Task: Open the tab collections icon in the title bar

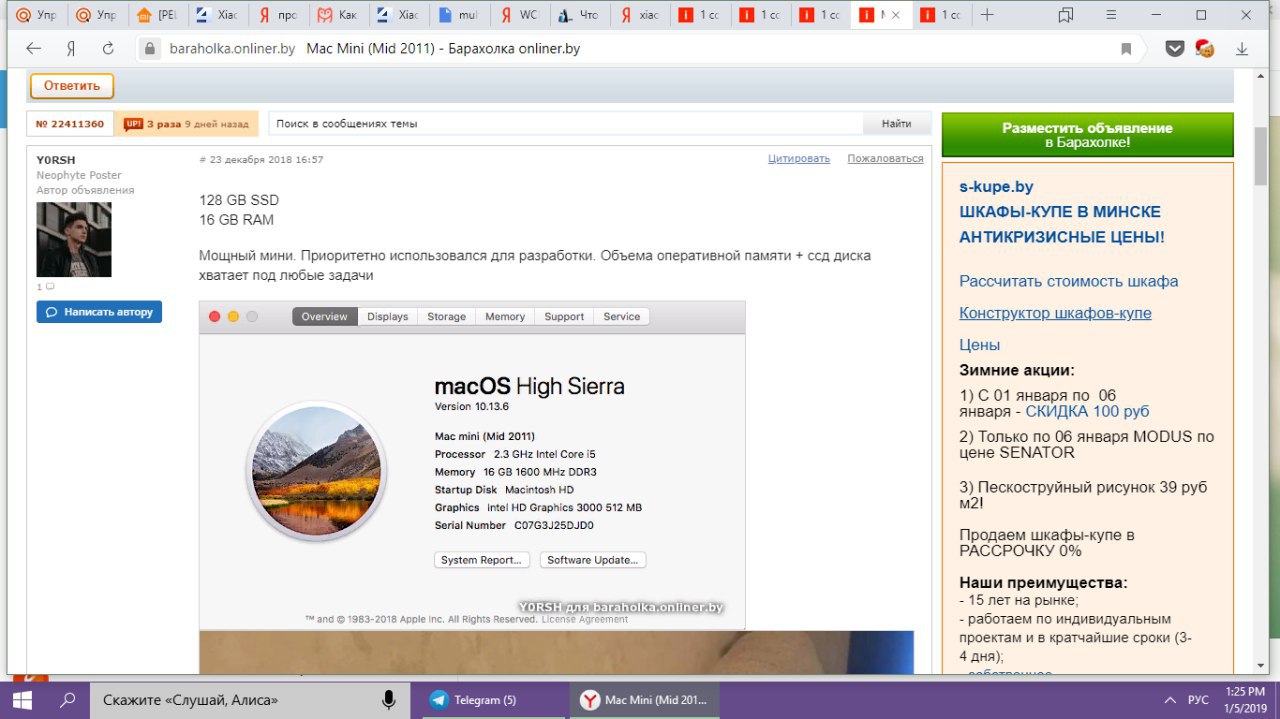Action: [x=1065, y=15]
